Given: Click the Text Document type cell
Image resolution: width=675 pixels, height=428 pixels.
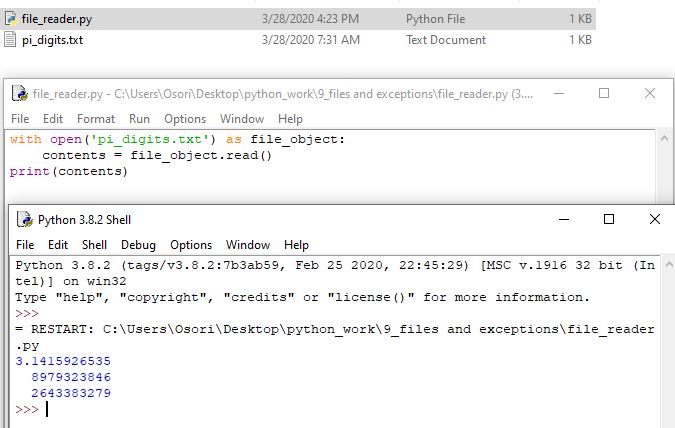Looking at the screenshot, I should 446,40.
